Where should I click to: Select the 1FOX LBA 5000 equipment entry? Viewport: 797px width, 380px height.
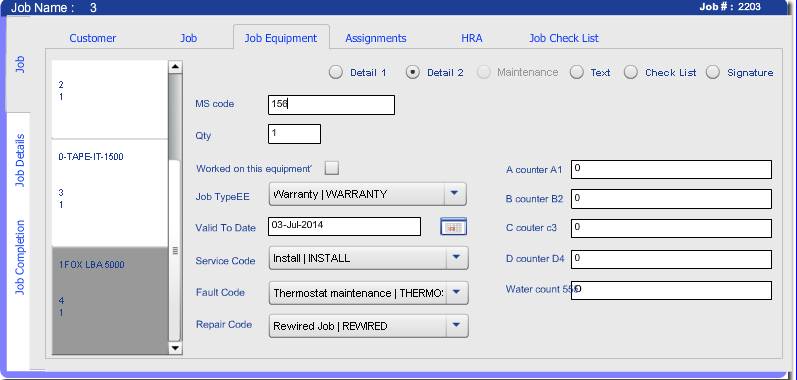tap(110, 300)
